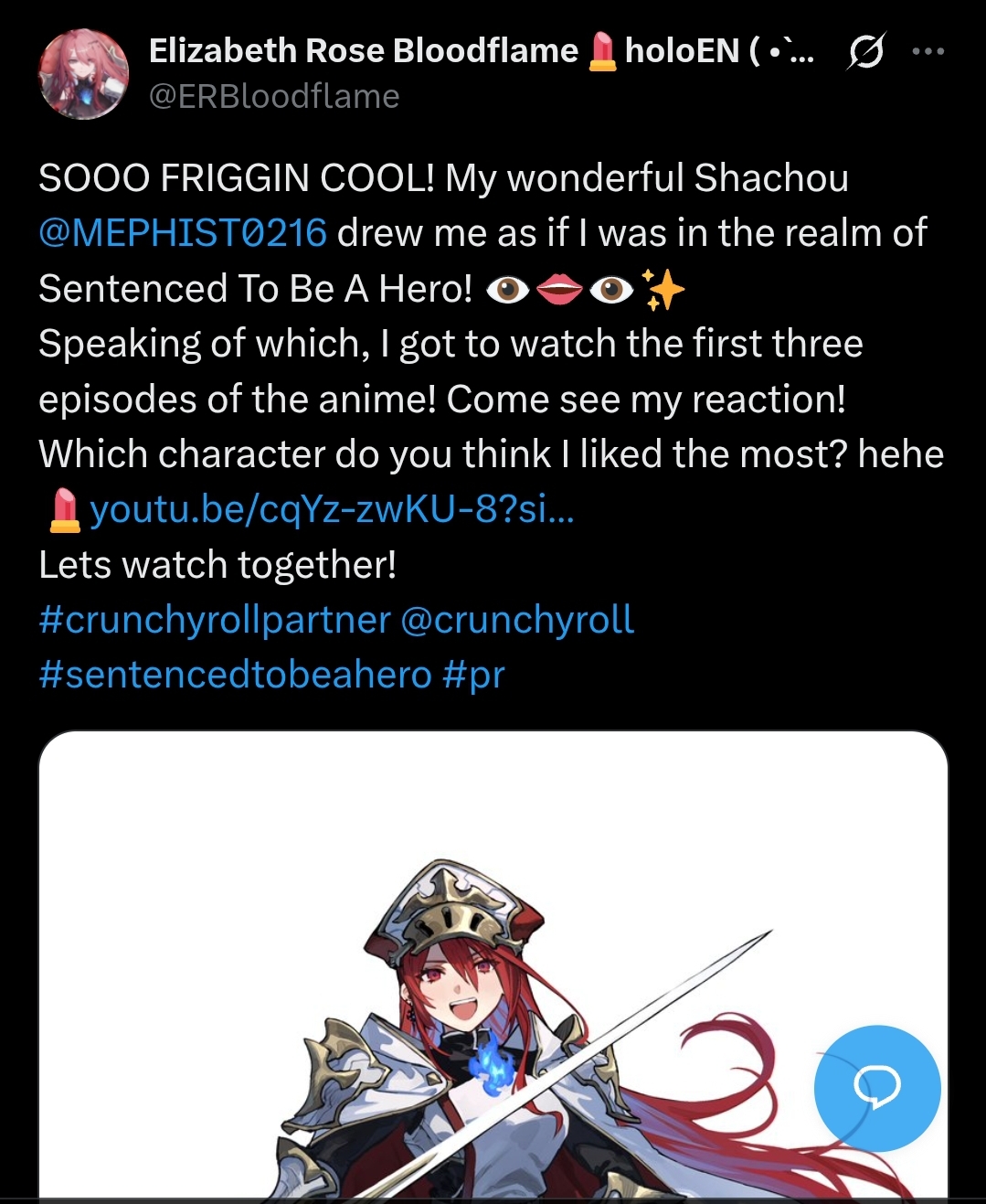Visit the @crunchyroll mention
This screenshot has width=986, height=1204.
pyautogui.click(x=517, y=621)
